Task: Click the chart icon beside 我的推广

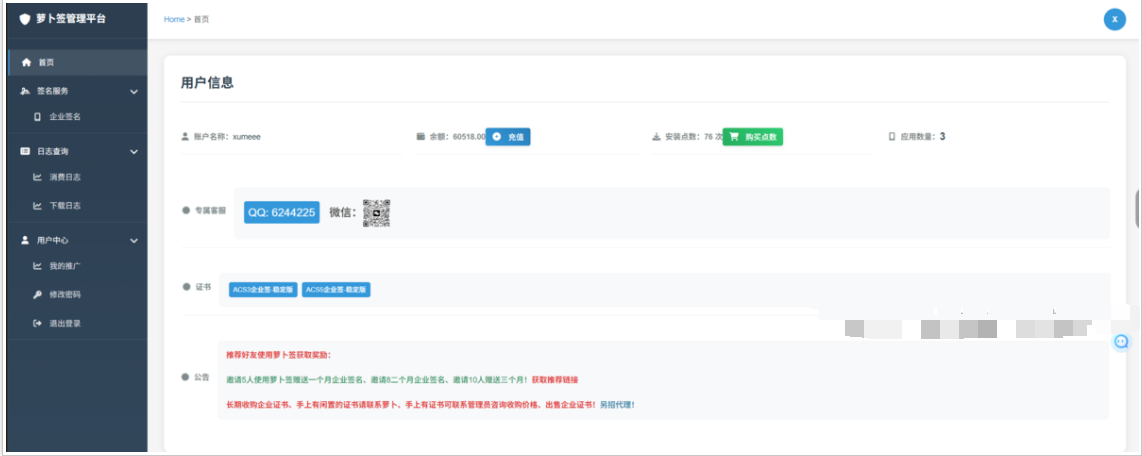Action: [x=37, y=266]
